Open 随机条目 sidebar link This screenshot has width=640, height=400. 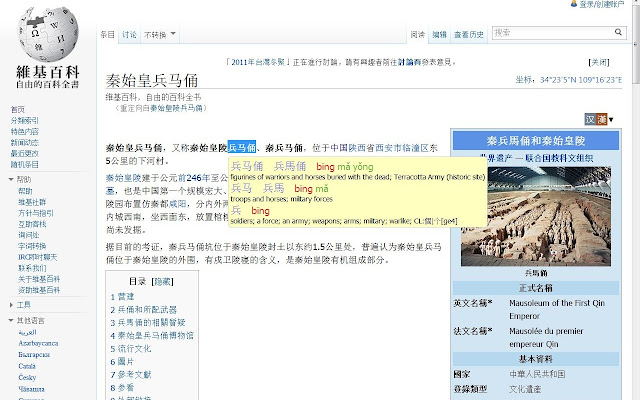[24, 164]
